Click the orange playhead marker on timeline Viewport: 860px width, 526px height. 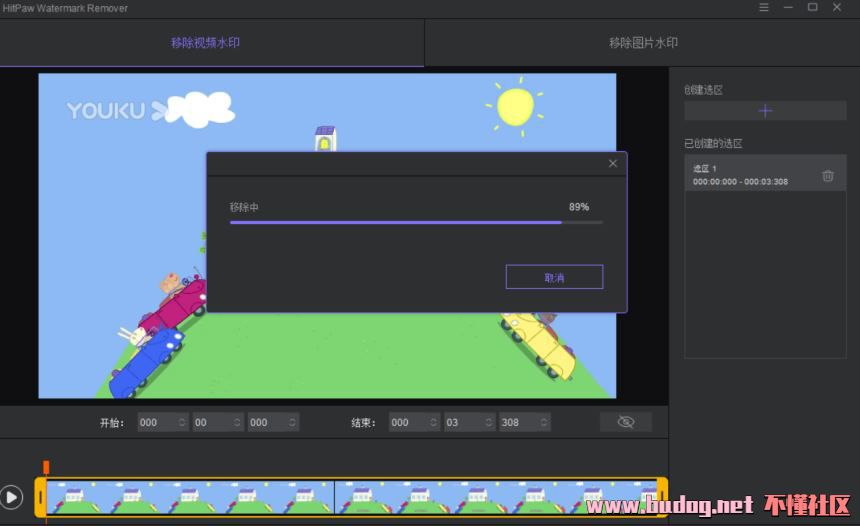[46, 467]
